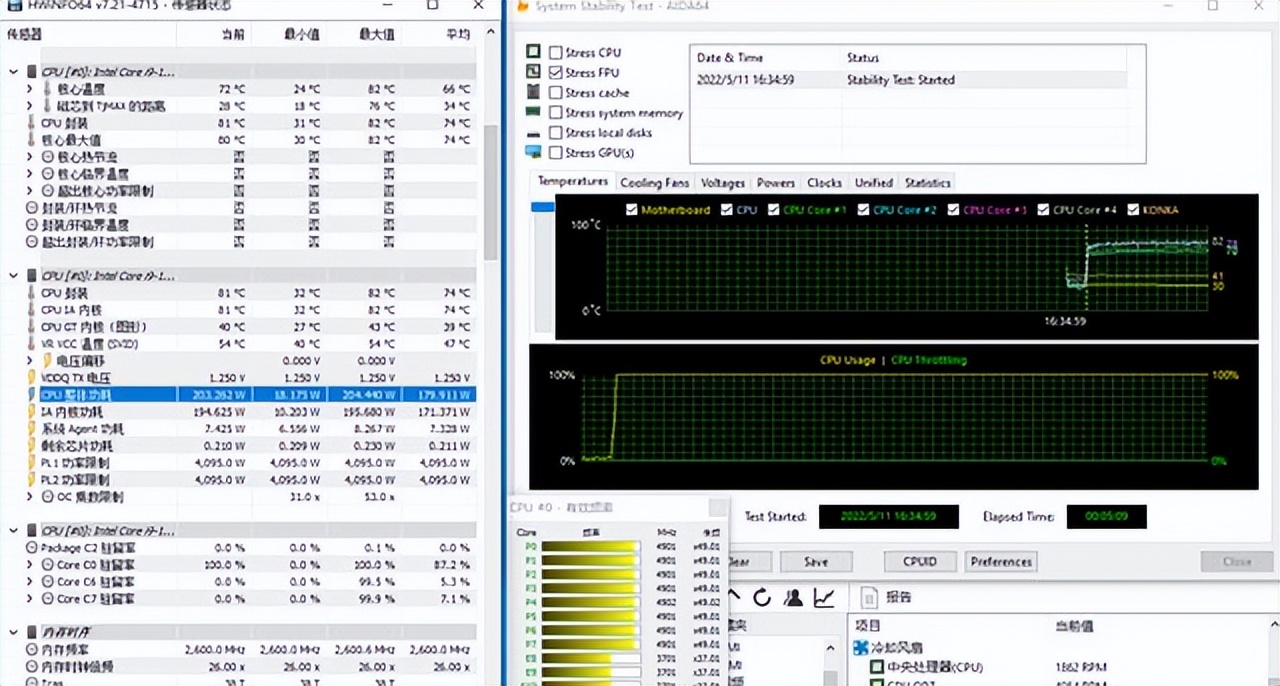Collapse the 内存时序 sensor group
Viewport: 1280px width, 686px height.
point(13,633)
